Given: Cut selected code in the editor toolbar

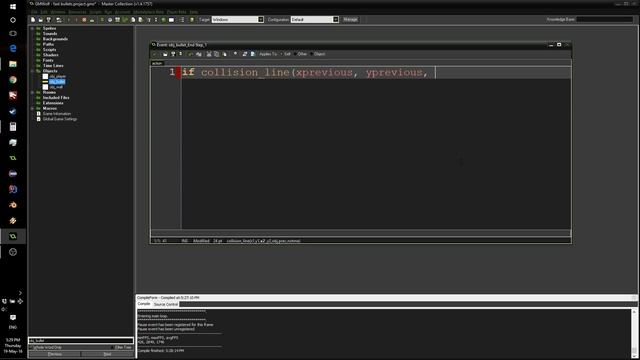Looking at the screenshot, I should 209,54.
